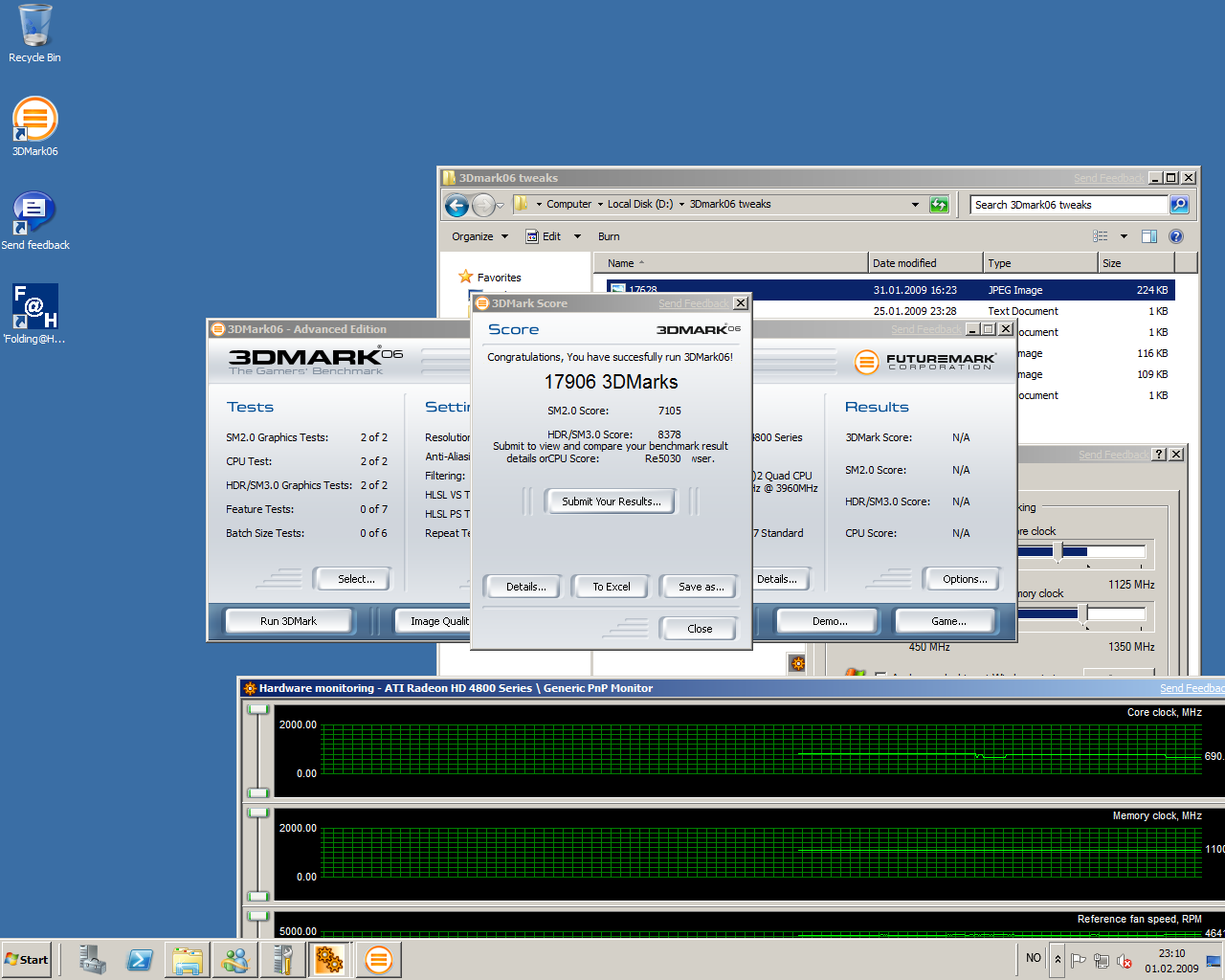1225x980 pixels.
Task: Click the Views icon in Explorer toolbar
Action: [1101, 236]
